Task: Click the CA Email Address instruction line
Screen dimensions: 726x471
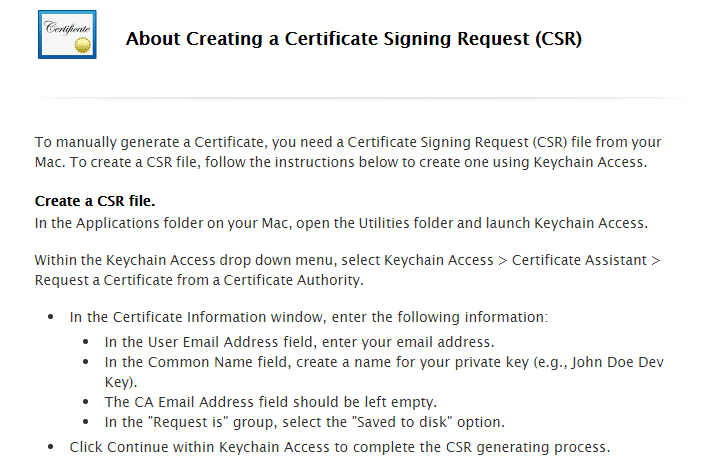Action: click(x=270, y=401)
